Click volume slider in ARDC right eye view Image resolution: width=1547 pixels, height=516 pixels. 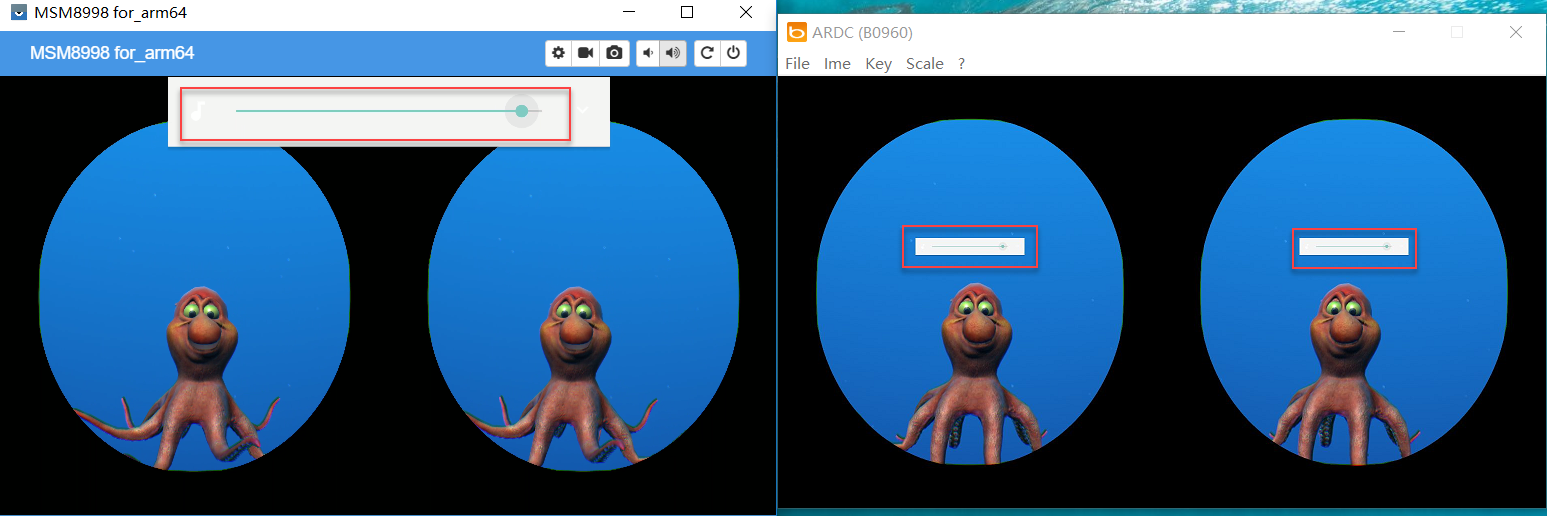[x=1354, y=246]
